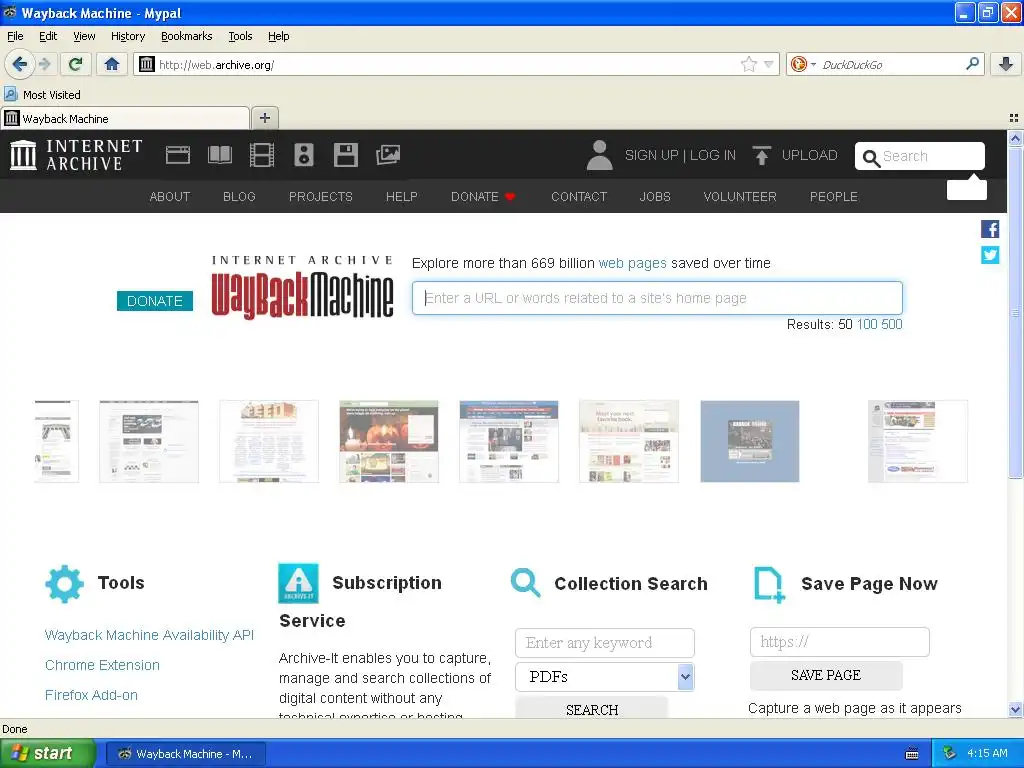
Task: Share via the Facebook icon
Action: click(x=990, y=229)
